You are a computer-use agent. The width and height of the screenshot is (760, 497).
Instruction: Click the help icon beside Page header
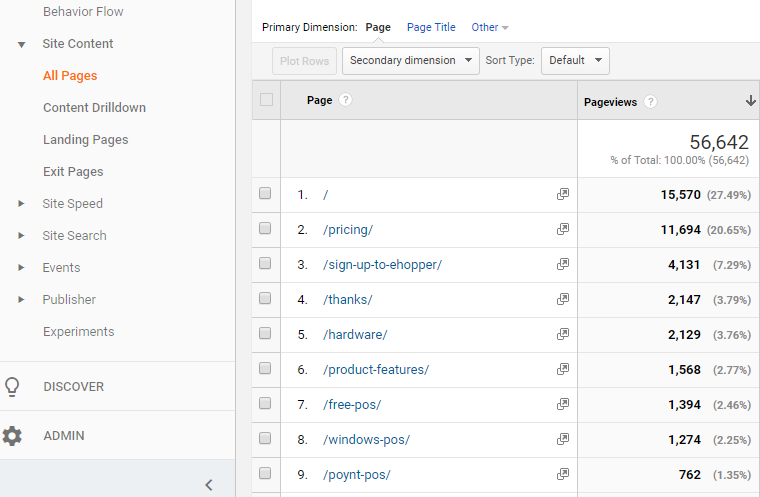pyautogui.click(x=346, y=100)
